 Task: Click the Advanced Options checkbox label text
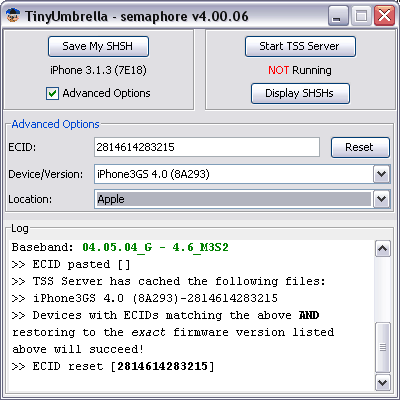[x=106, y=93]
